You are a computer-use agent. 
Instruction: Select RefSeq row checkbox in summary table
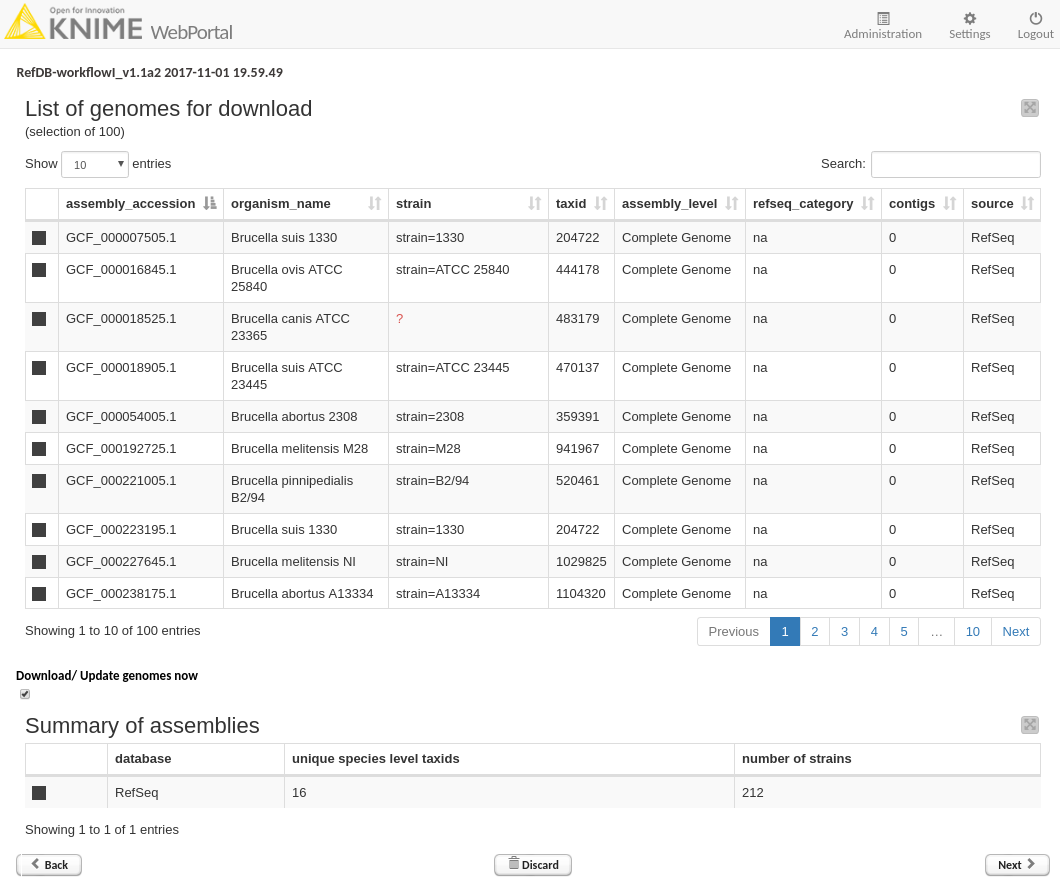pos(39,793)
